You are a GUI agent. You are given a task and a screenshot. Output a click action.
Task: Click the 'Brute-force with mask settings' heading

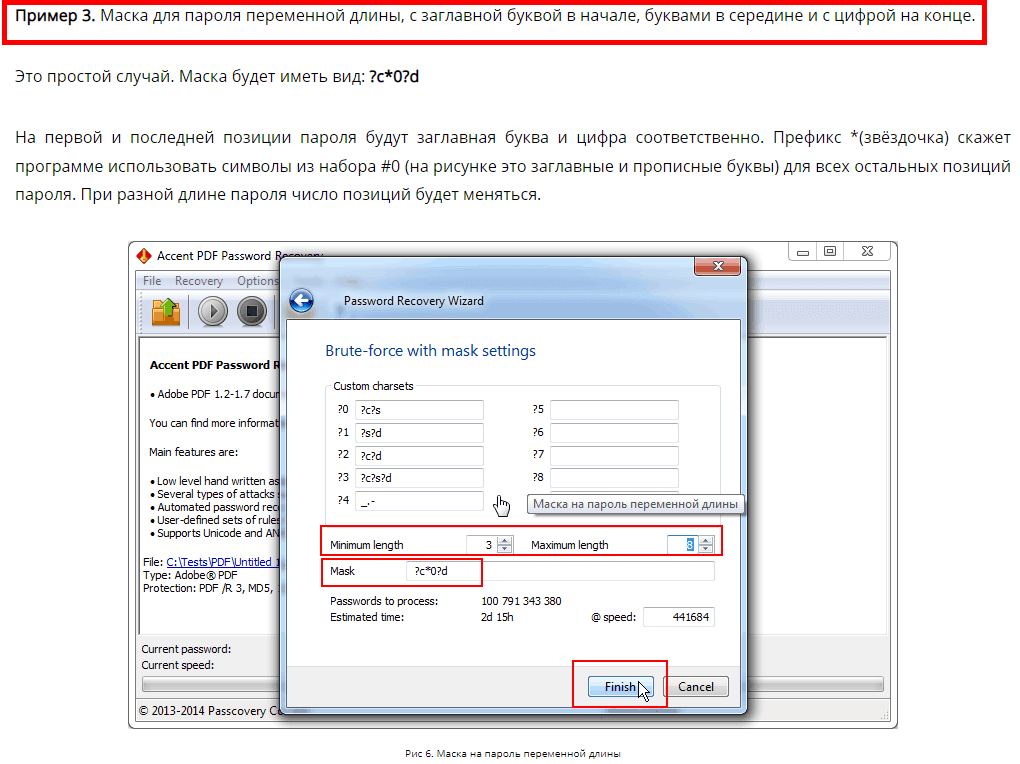tap(431, 351)
